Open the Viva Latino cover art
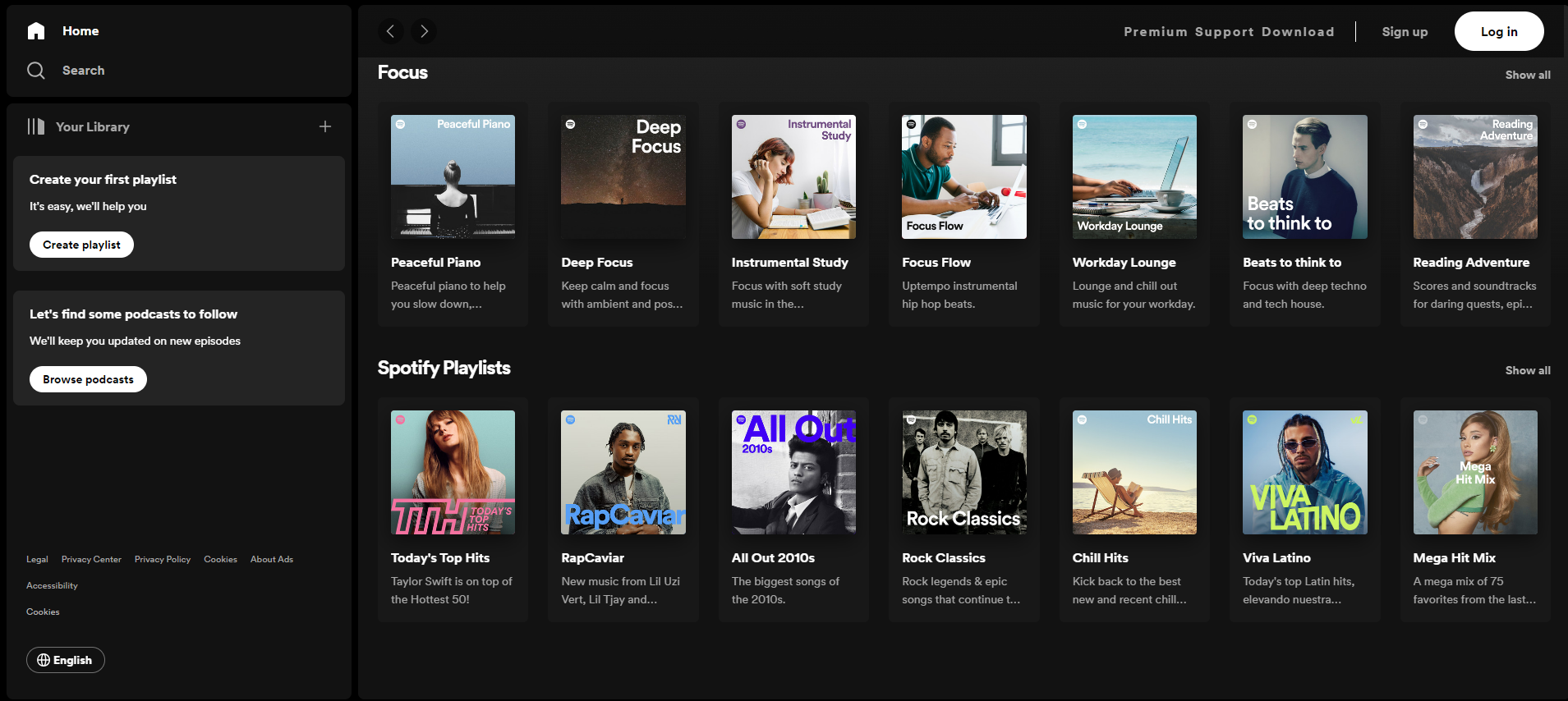Screen dimensions: 1568x701 [x=1305, y=472]
